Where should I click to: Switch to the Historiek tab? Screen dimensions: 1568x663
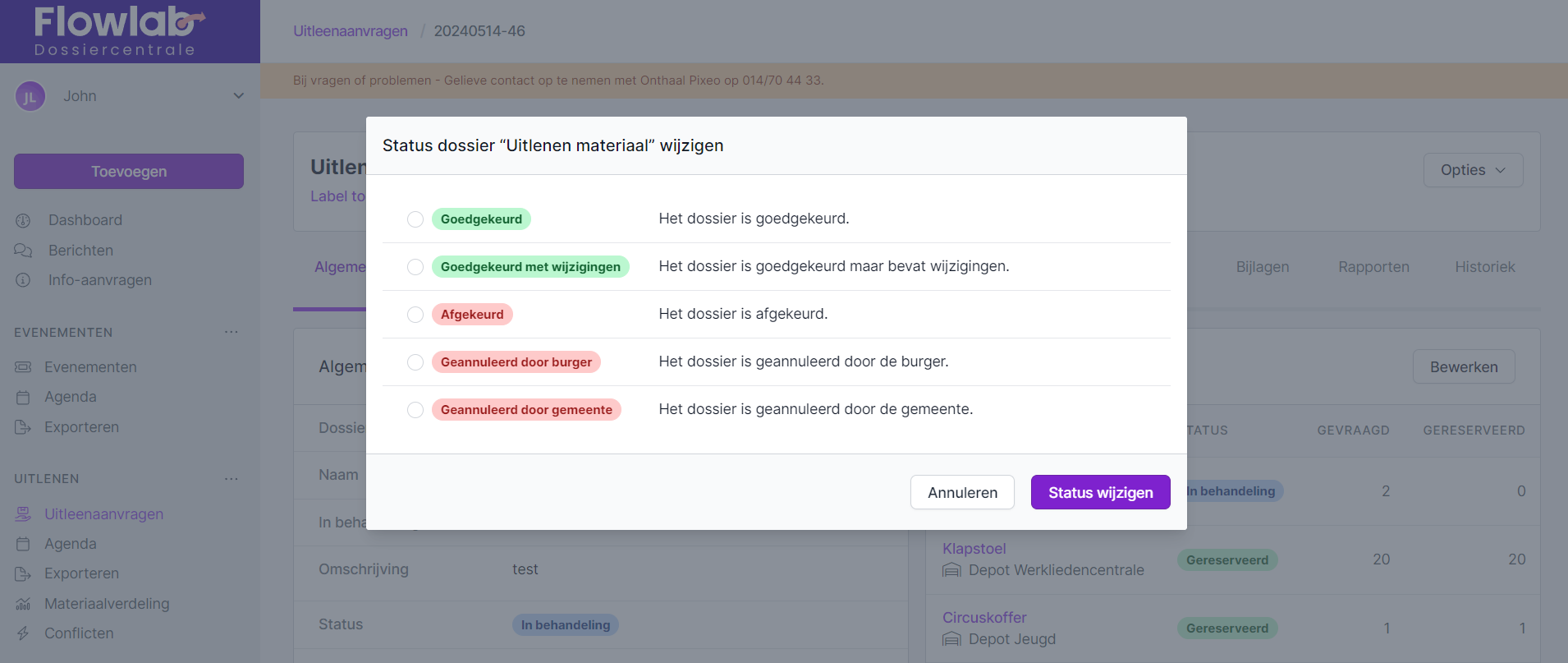click(1484, 267)
